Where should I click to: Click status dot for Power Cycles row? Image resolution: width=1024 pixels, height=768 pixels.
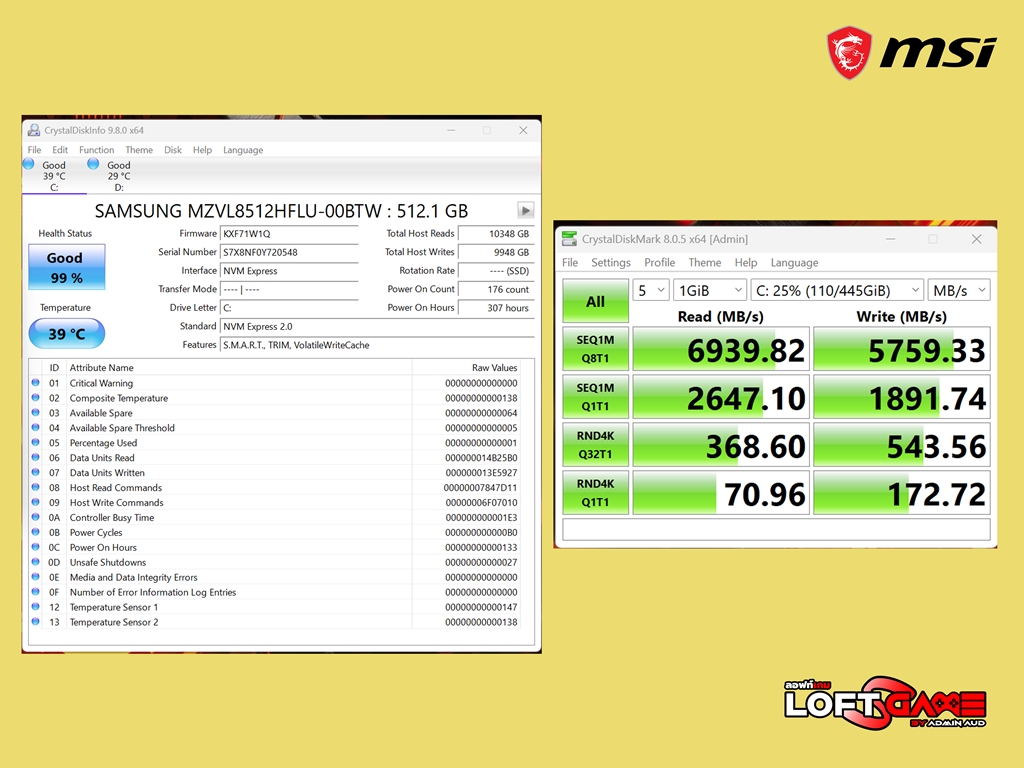(35, 532)
